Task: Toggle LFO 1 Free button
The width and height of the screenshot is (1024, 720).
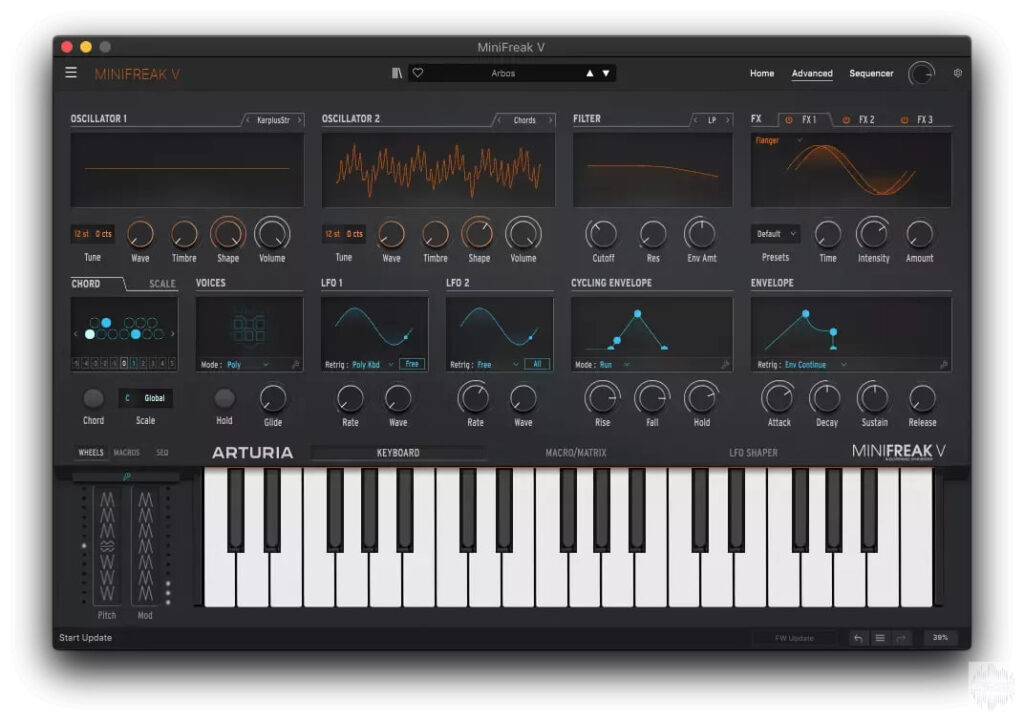Action: (x=412, y=364)
